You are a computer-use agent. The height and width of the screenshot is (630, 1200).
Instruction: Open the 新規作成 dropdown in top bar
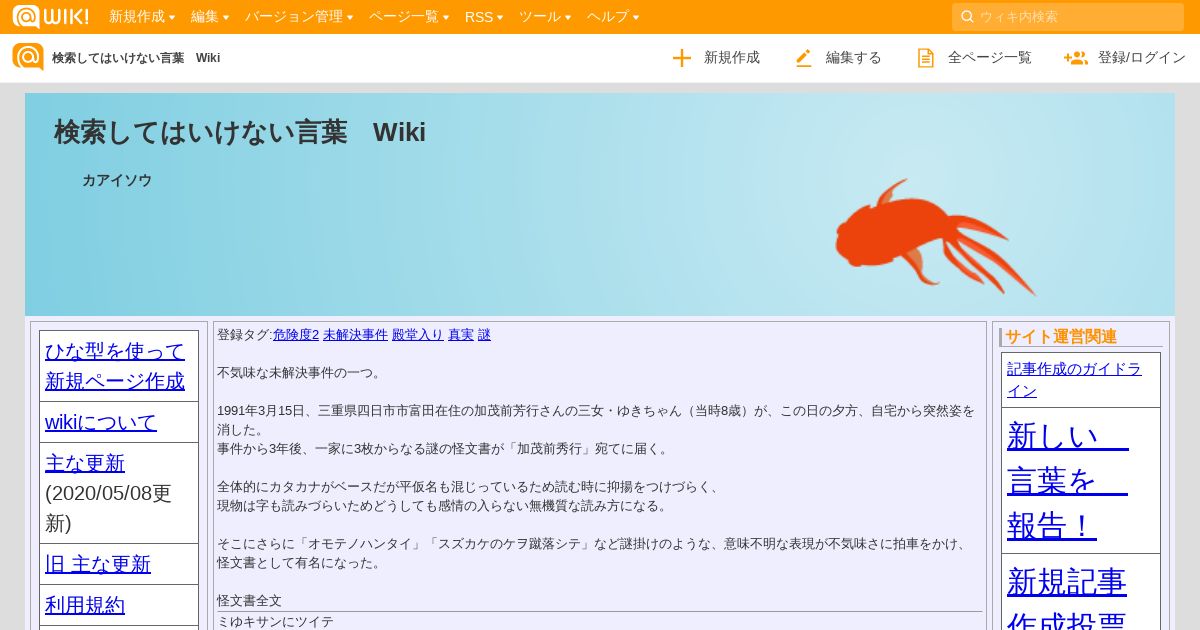pos(142,16)
